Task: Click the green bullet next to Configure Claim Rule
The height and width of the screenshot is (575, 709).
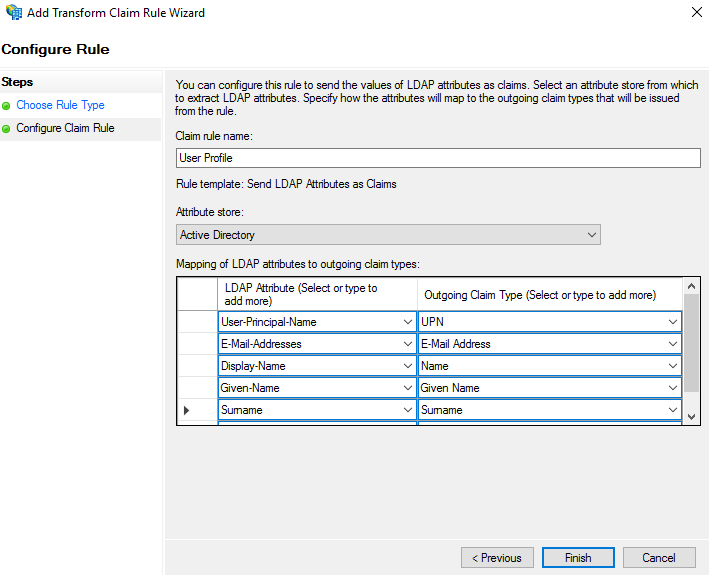Action: point(6,129)
